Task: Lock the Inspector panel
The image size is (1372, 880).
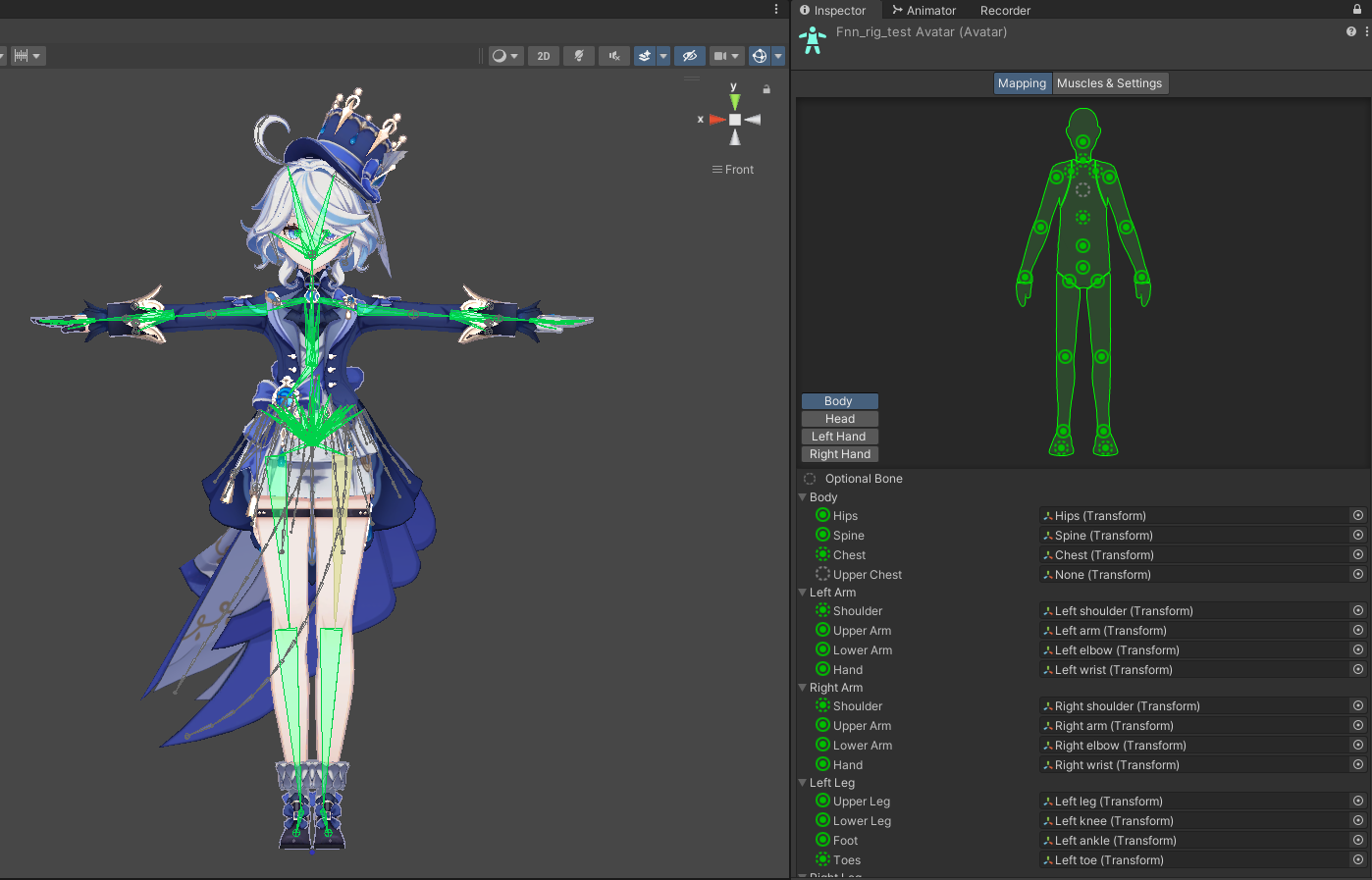Action: (x=1357, y=10)
